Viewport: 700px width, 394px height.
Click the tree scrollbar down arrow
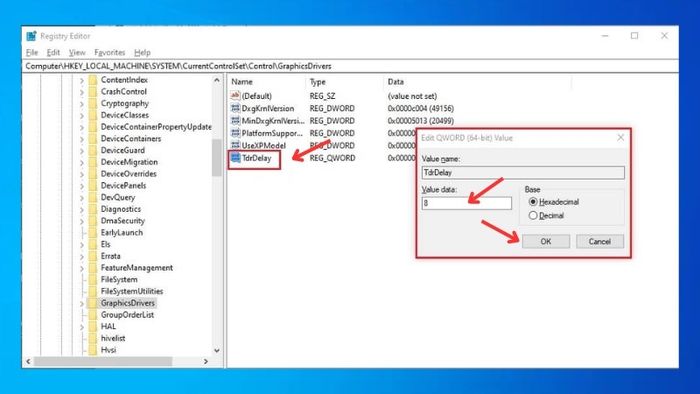tap(217, 350)
